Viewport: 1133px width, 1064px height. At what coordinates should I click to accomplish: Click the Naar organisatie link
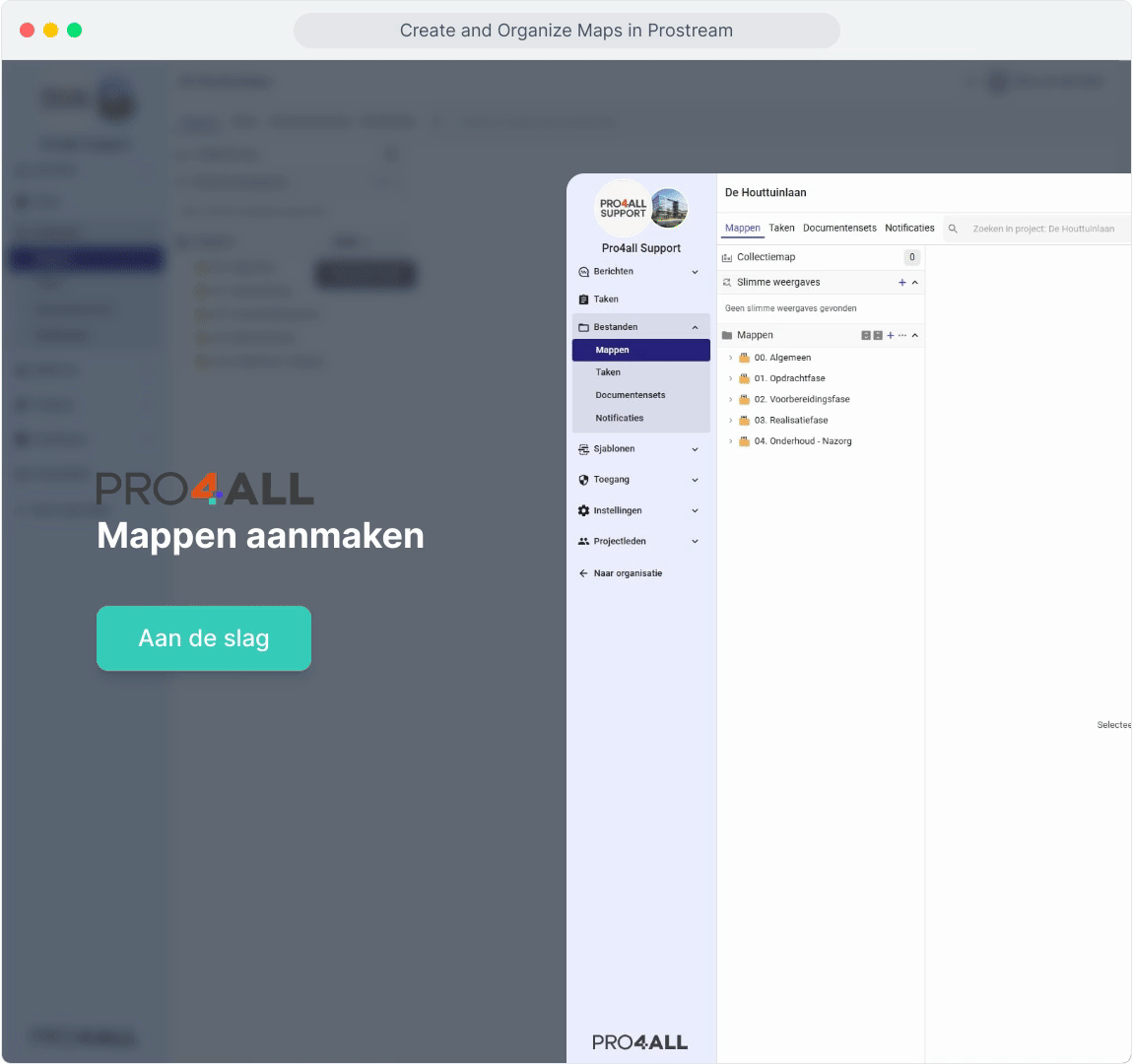click(628, 573)
